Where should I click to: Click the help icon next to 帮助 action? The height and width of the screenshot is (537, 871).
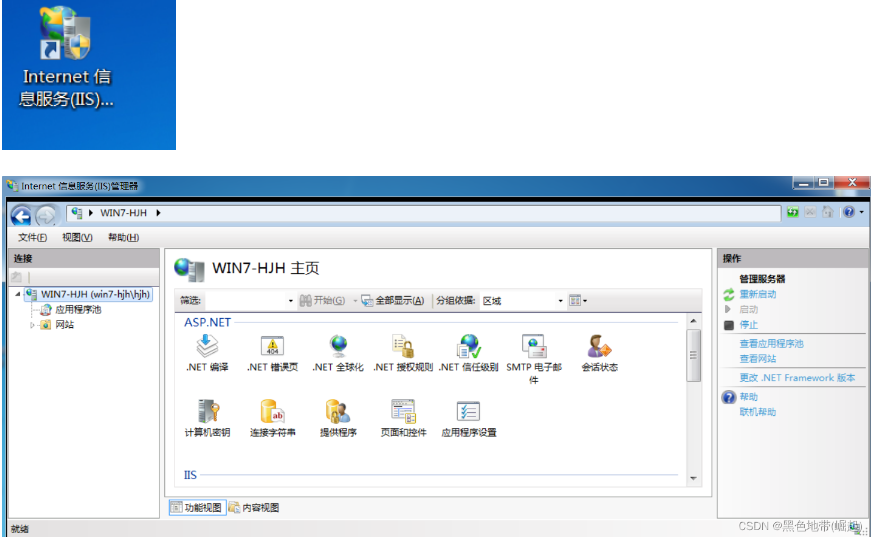(x=729, y=397)
